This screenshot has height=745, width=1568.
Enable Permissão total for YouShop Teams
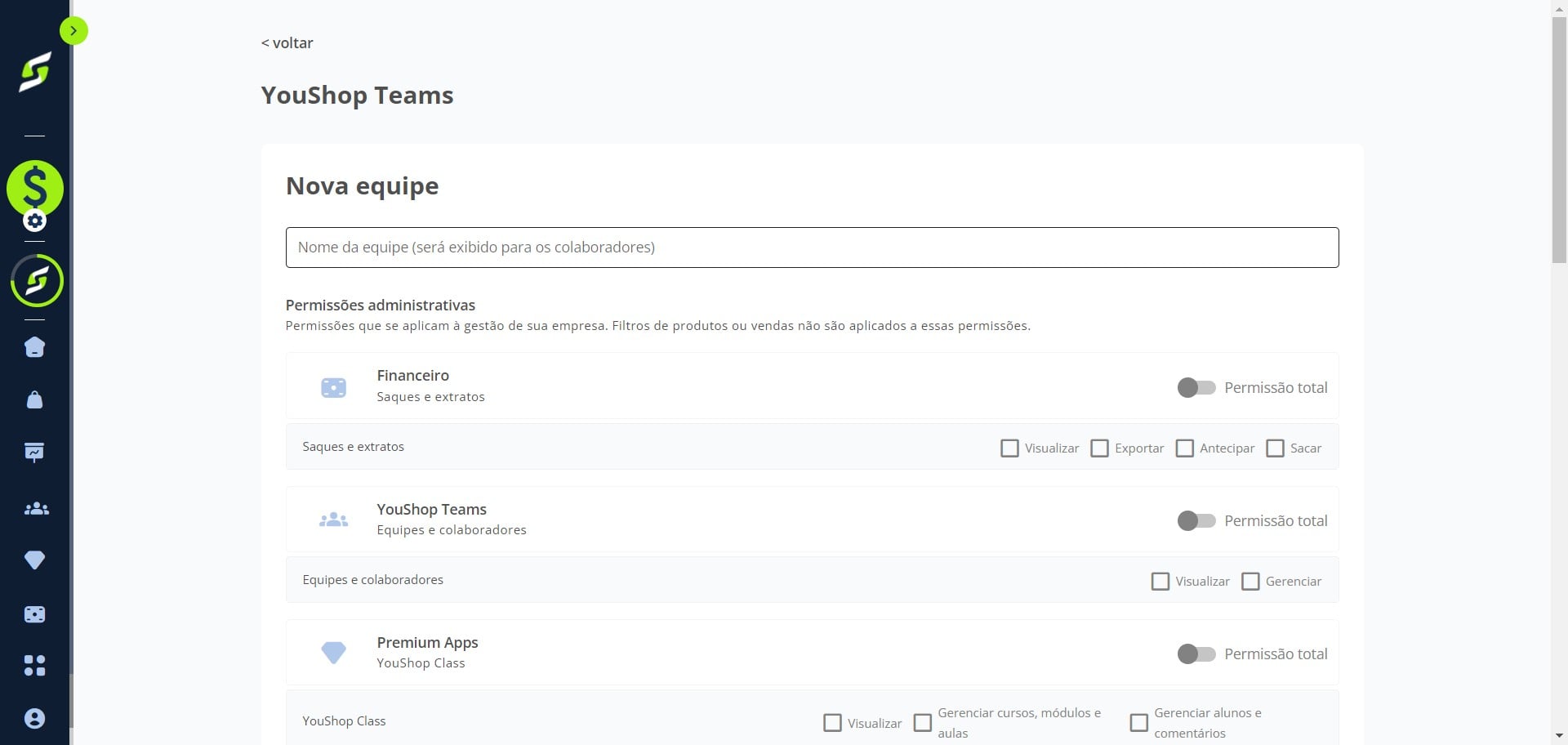[x=1196, y=521]
